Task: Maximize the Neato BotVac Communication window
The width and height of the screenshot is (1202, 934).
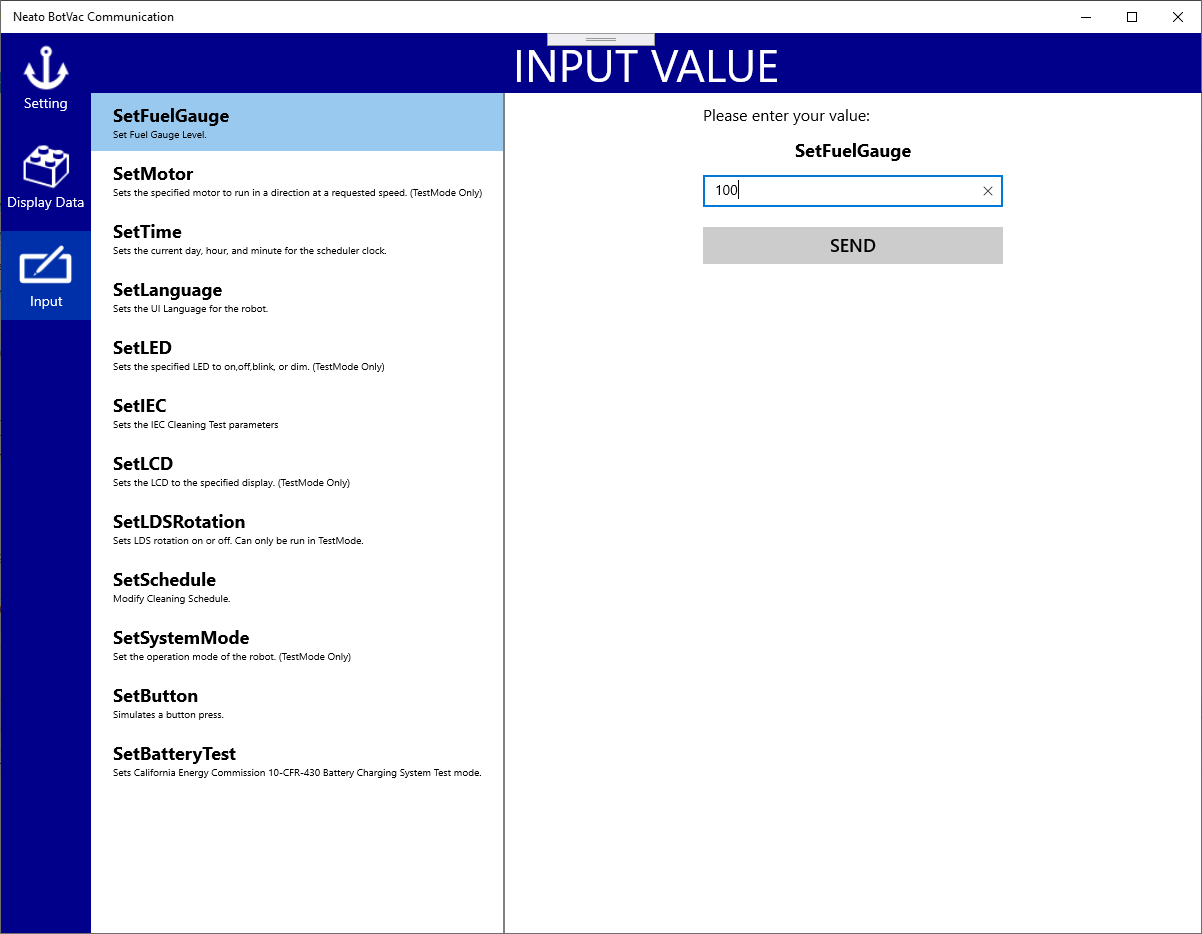Action: pos(1132,17)
